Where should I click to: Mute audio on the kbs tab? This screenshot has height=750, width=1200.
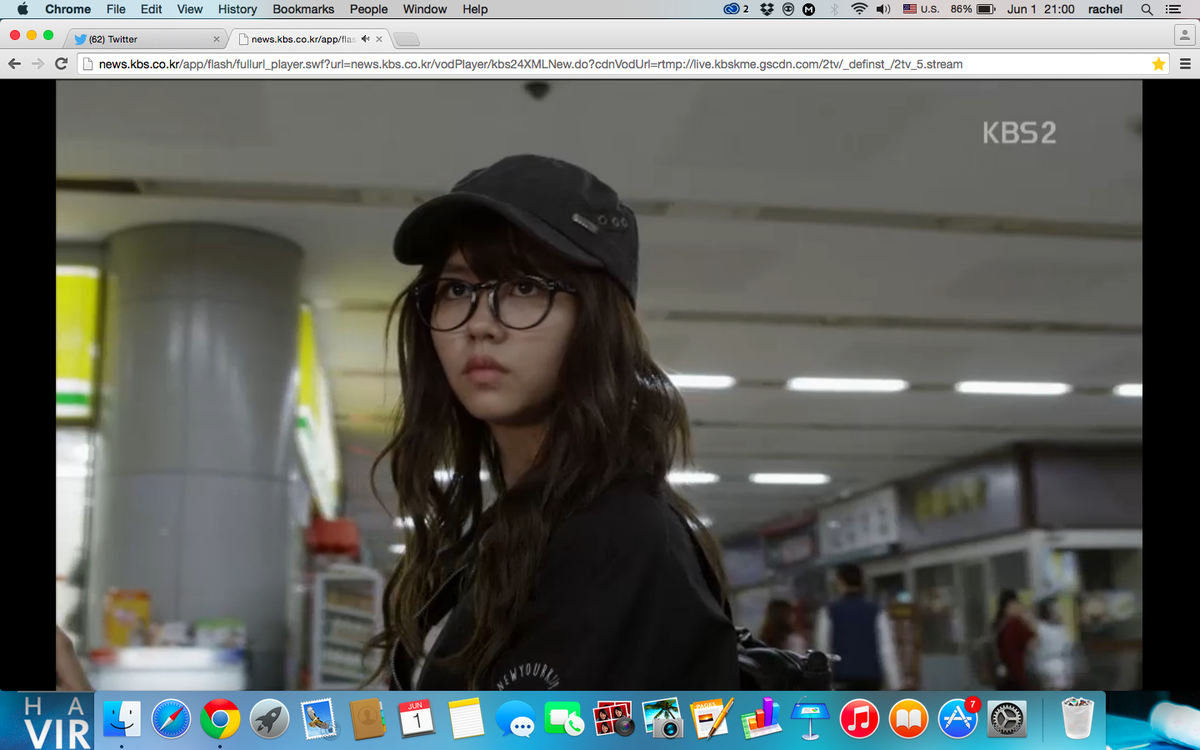click(365, 39)
